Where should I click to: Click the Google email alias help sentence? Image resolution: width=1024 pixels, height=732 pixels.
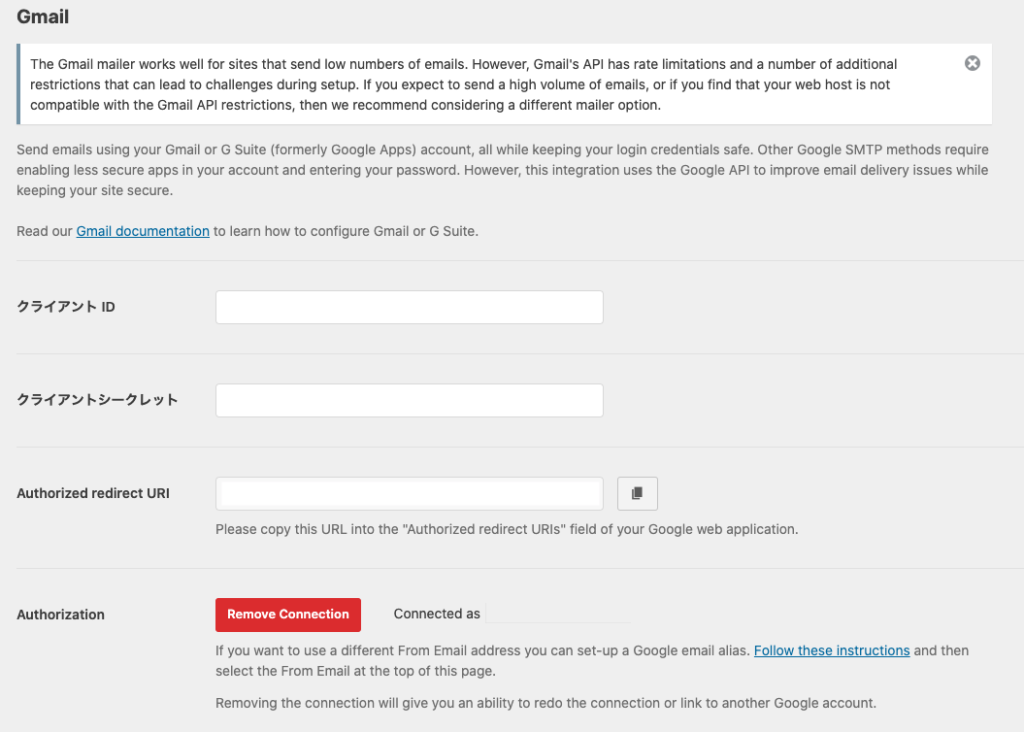(x=482, y=651)
